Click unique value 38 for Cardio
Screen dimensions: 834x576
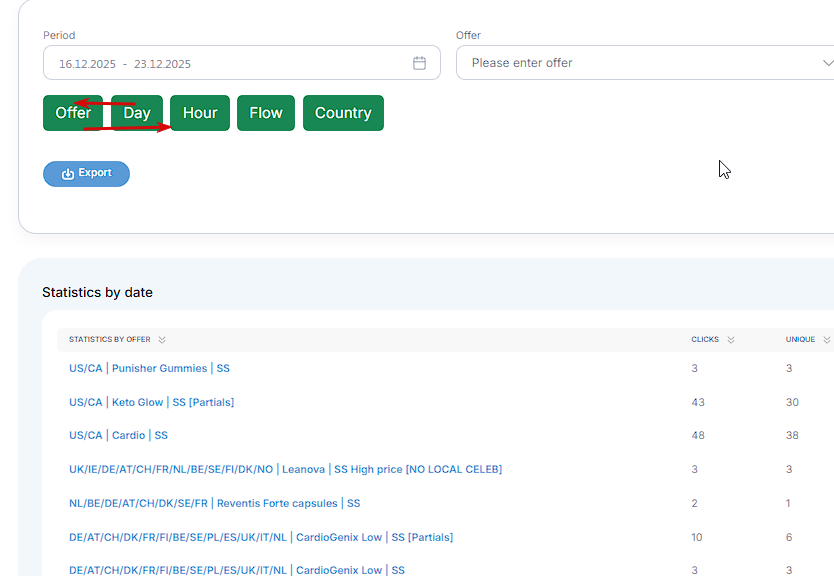click(792, 435)
